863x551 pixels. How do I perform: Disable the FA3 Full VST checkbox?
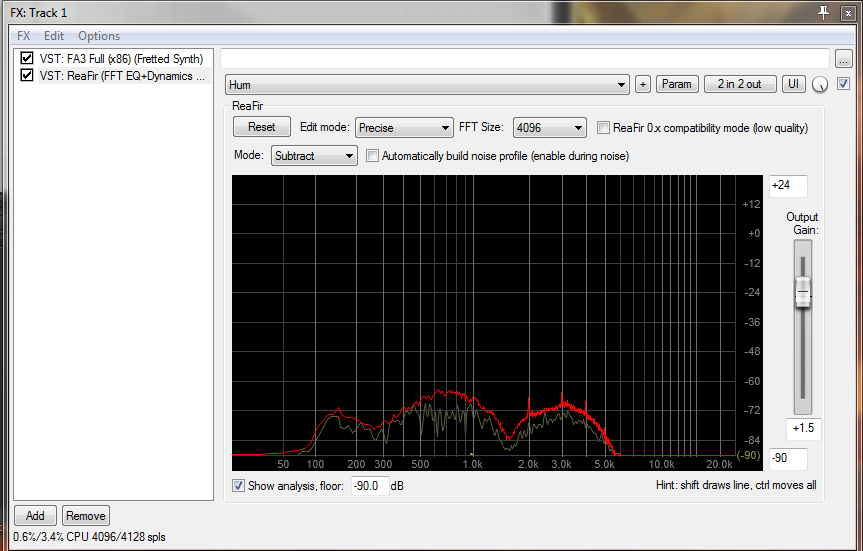[x=26, y=58]
